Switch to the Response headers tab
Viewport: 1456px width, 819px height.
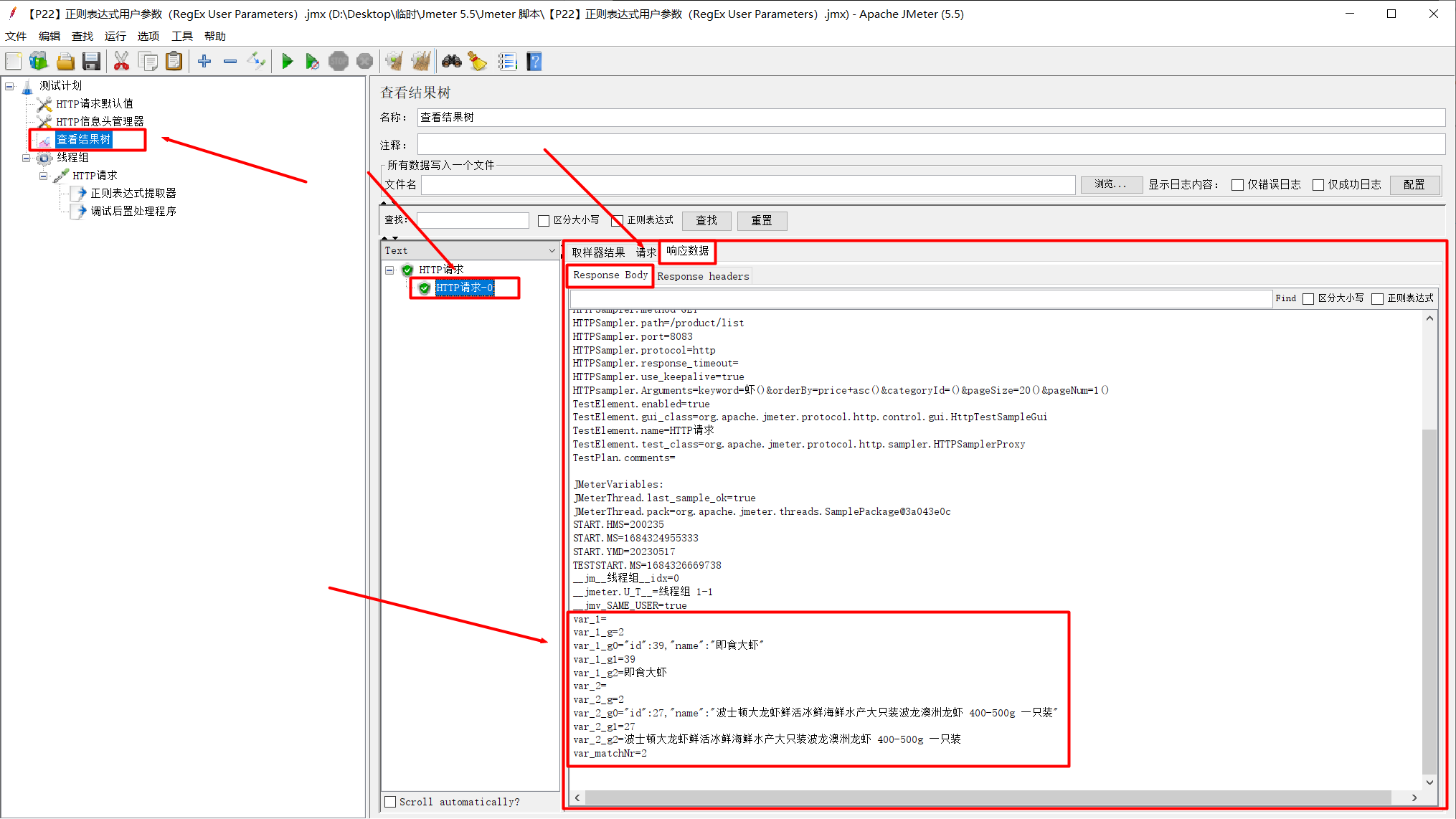point(703,276)
